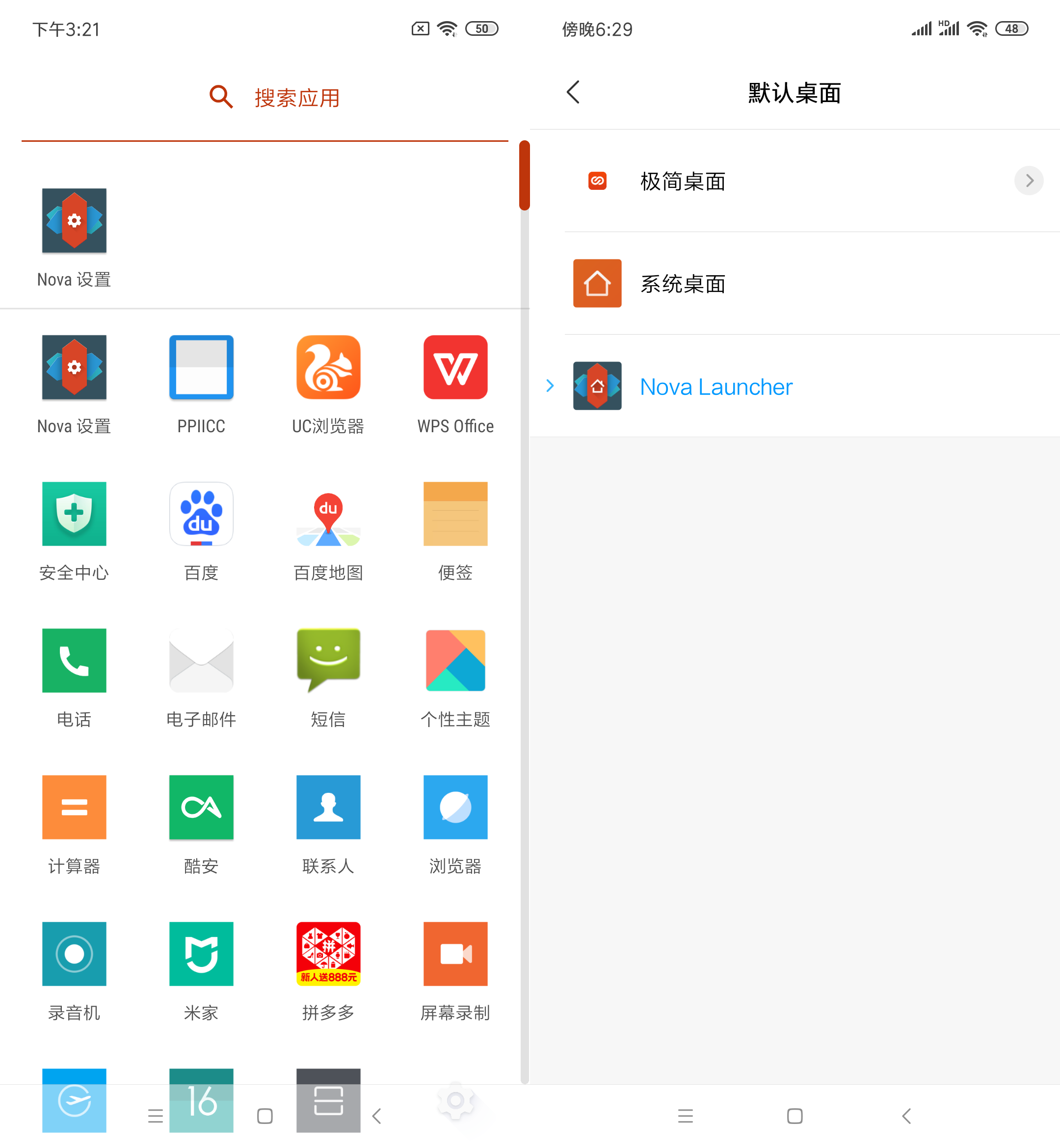1060x1148 pixels.
Task: Go back from the 默认桌面 page
Action: pyautogui.click(x=573, y=92)
